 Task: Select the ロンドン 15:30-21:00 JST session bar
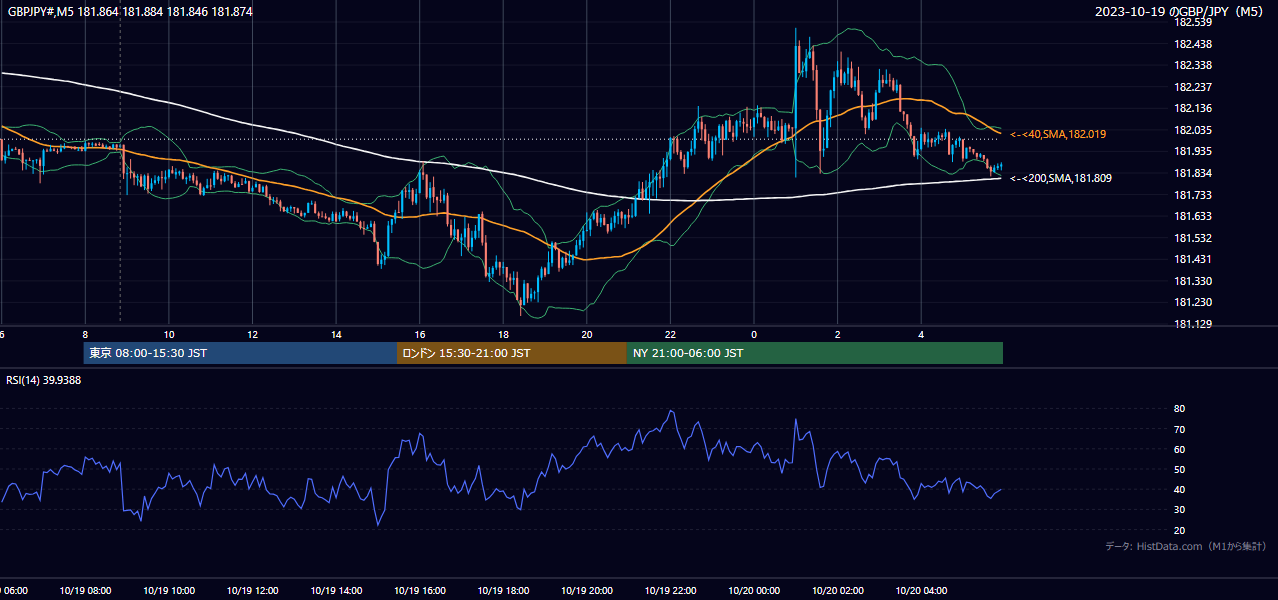tap(512, 353)
